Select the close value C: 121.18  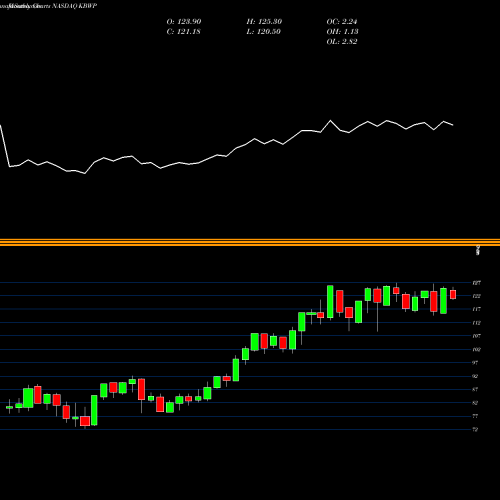click(183, 32)
